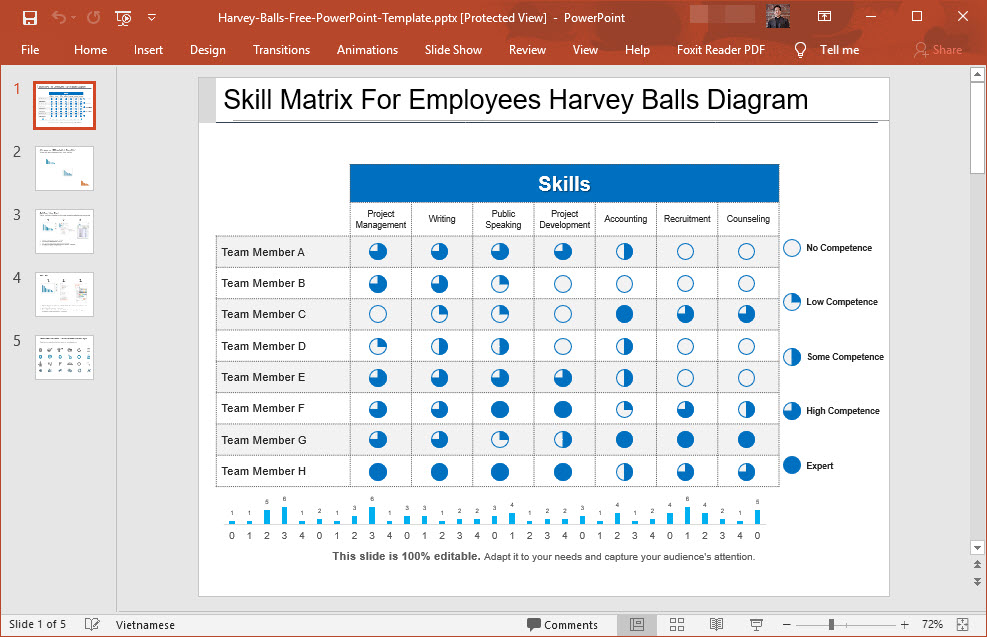Open the Transitions tab
987x637 pixels.
click(x=281, y=50)
